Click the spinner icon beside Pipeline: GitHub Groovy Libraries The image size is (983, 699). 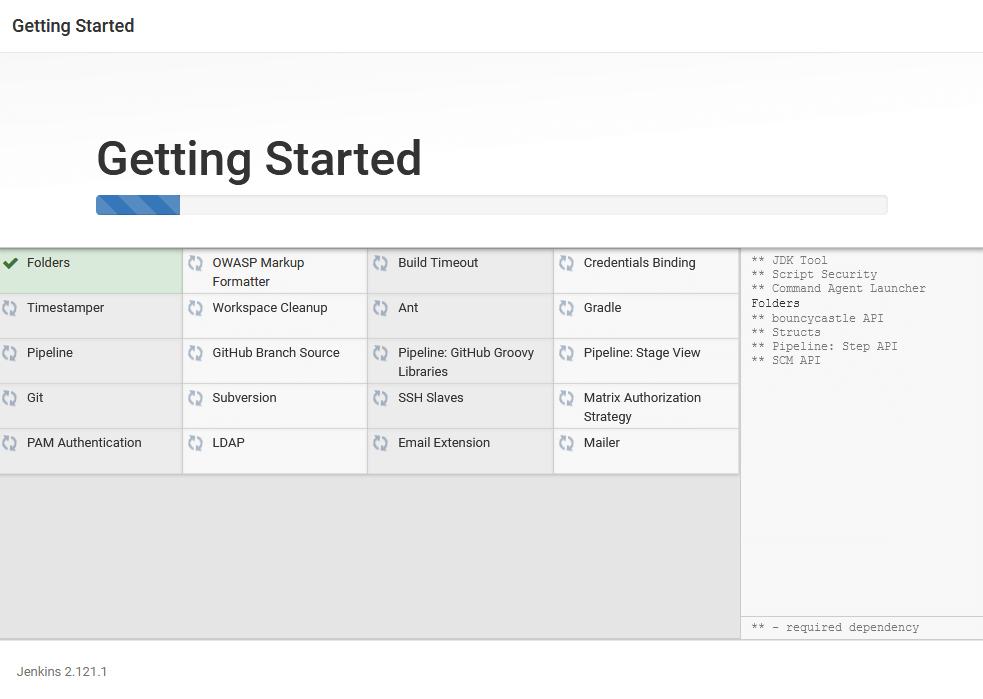click(381, 354)
